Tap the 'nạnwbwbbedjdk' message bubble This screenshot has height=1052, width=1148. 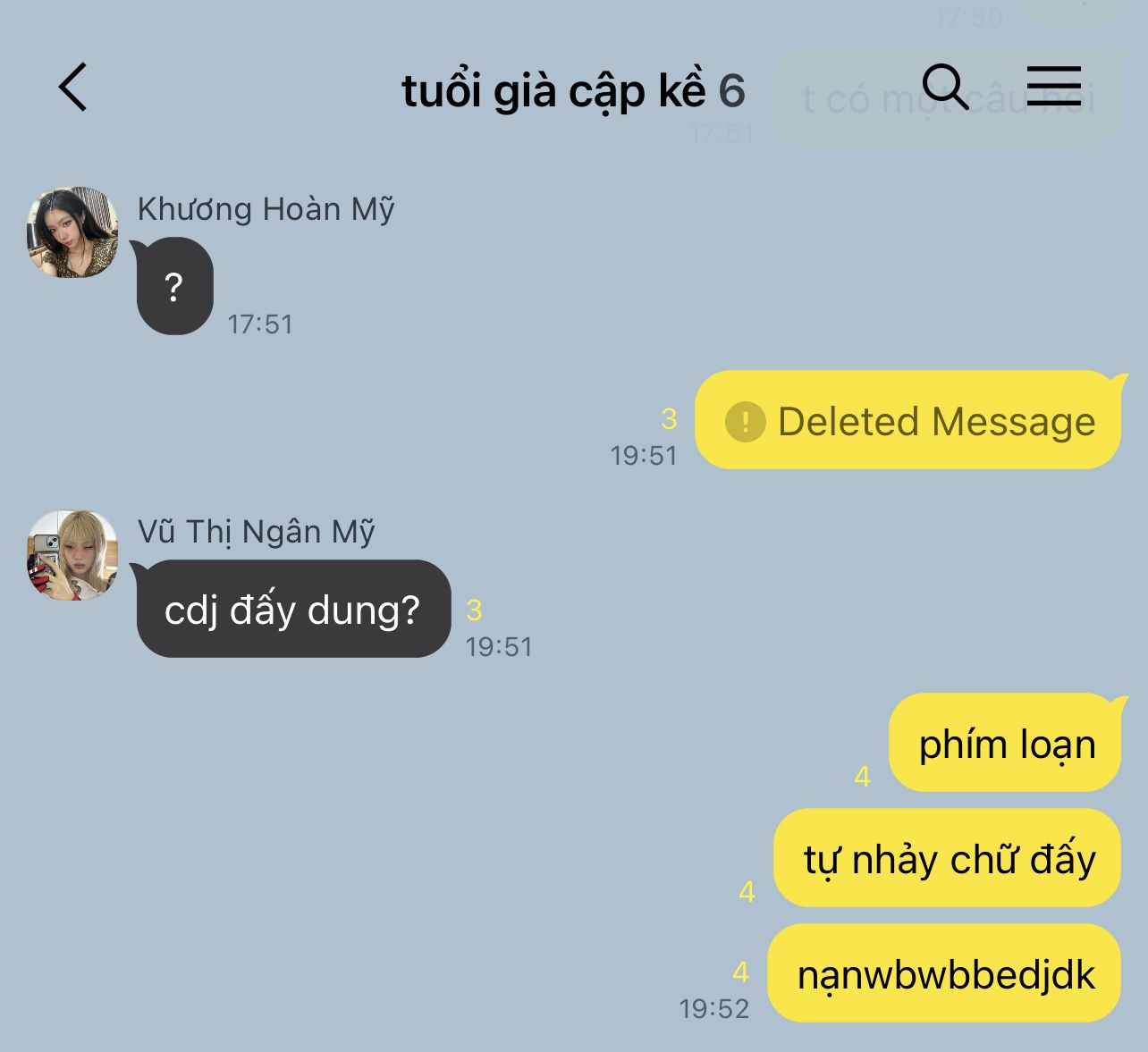pos(944,973)
